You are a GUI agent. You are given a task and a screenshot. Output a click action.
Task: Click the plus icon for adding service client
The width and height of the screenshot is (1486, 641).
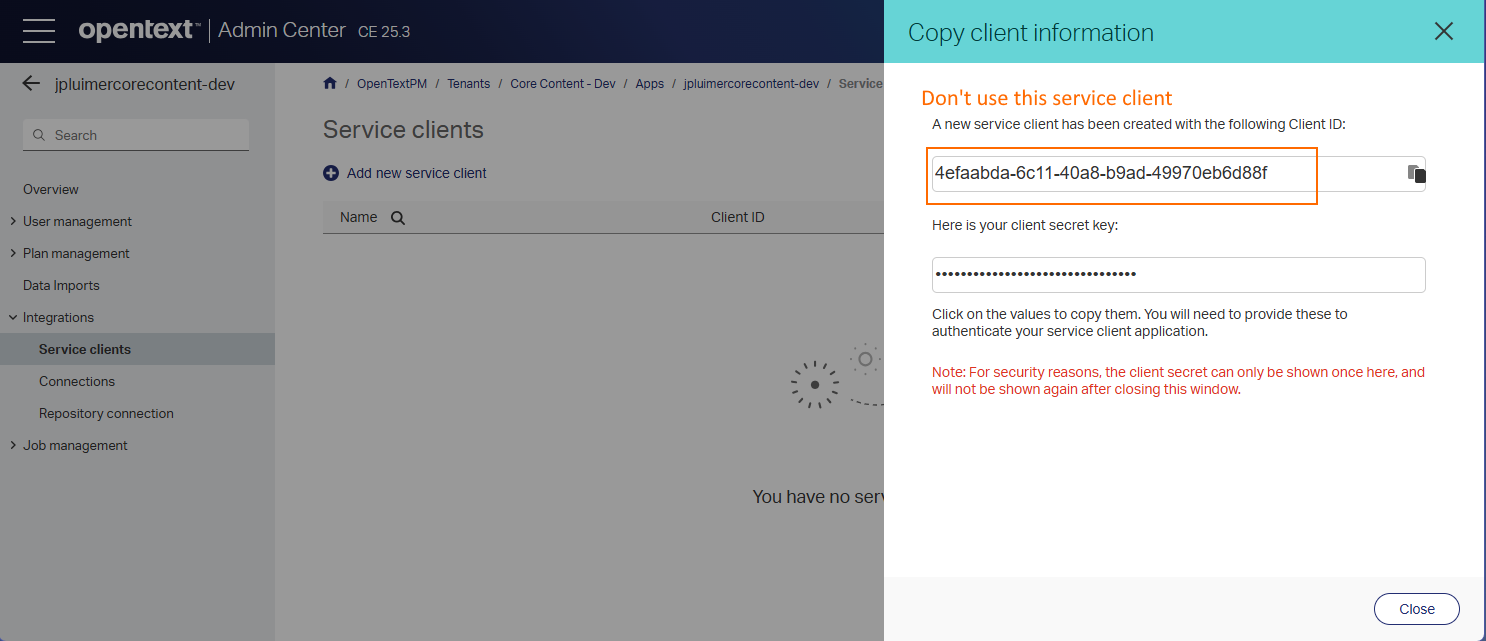[x=331, y=173]
